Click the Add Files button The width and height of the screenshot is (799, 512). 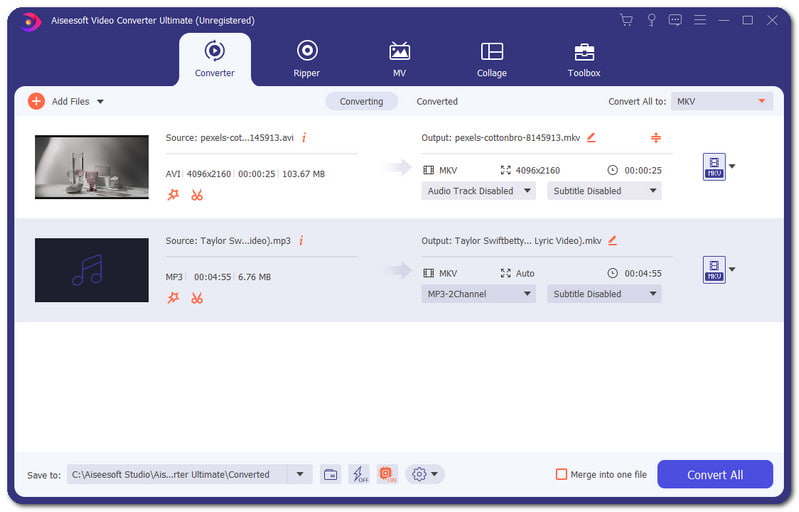[66, 101]
